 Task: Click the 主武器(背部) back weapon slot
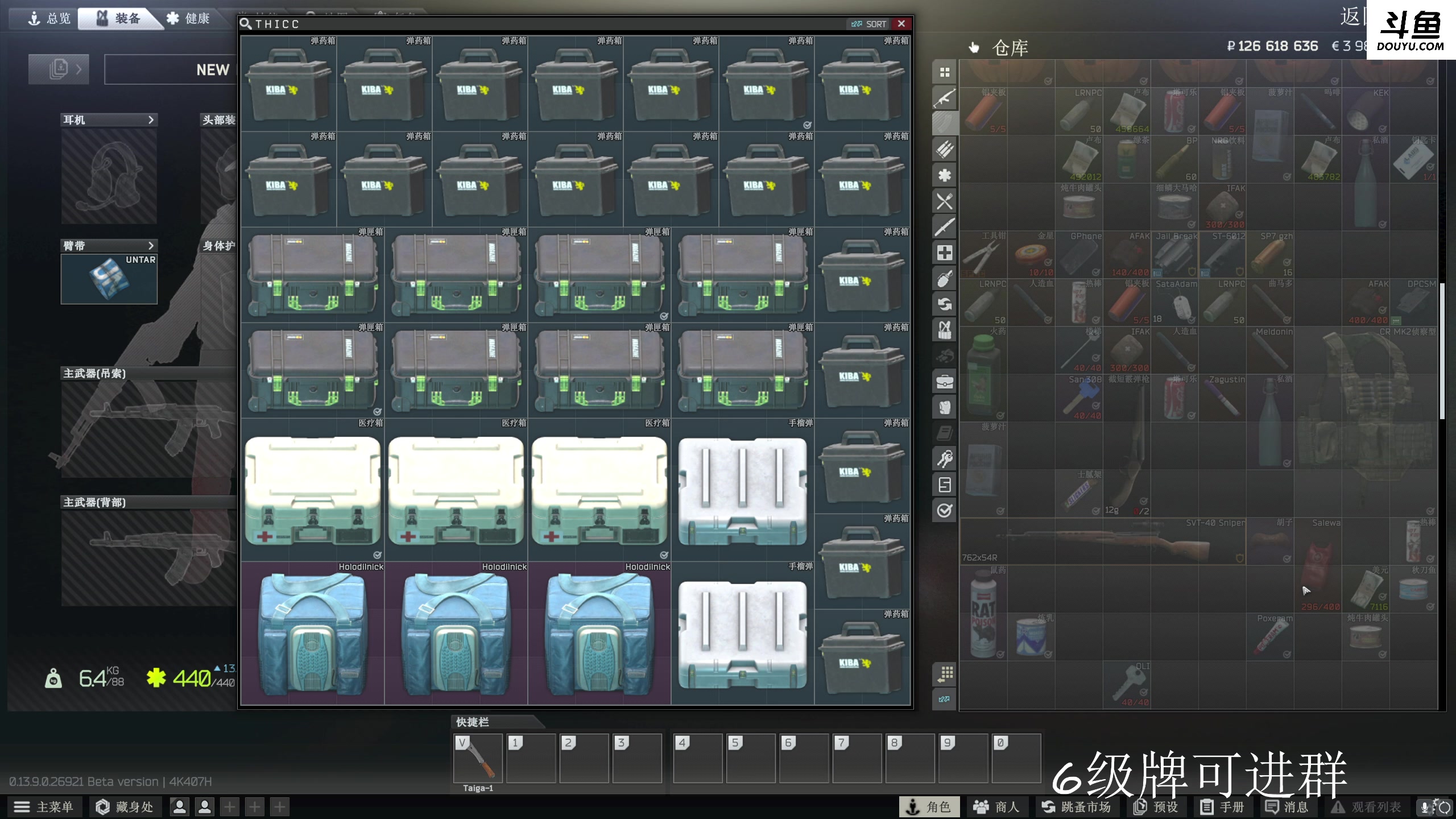pos(149,558)
